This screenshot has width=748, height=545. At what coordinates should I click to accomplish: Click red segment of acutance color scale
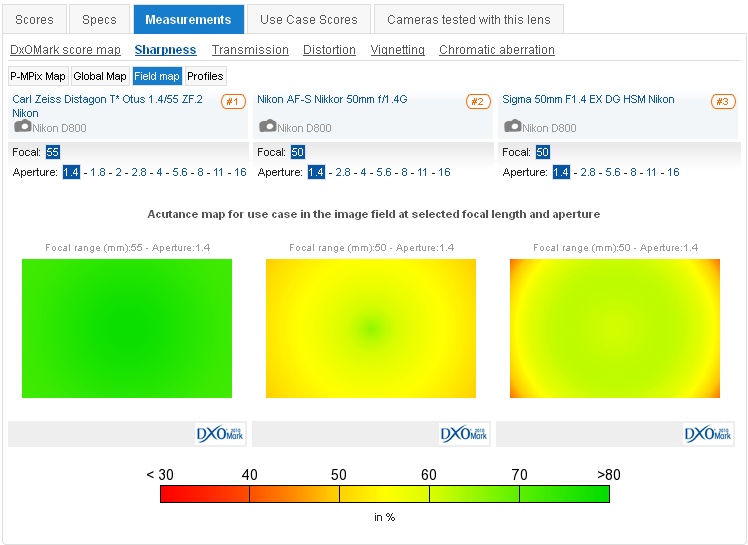click(x=205, y=494)
